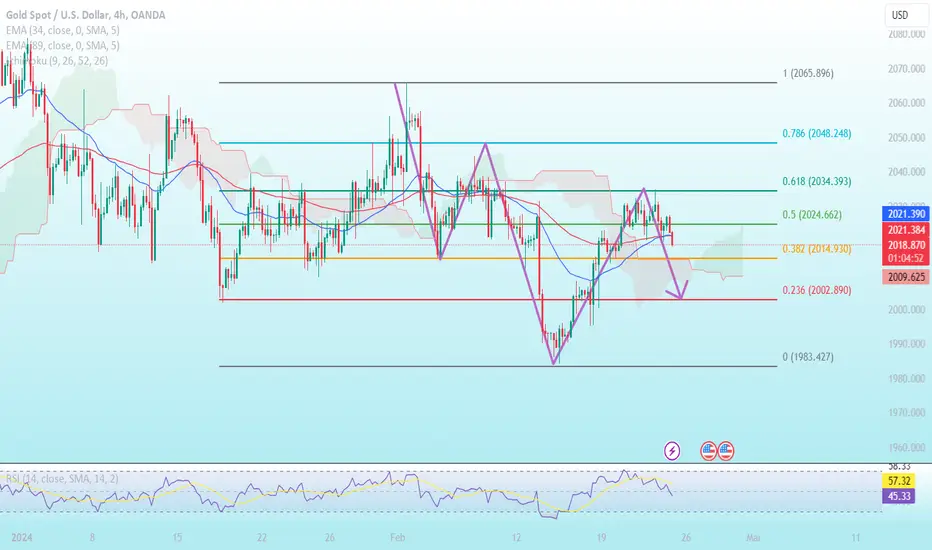Click the 0 (1983.427) Fib label

coord(808,357)
